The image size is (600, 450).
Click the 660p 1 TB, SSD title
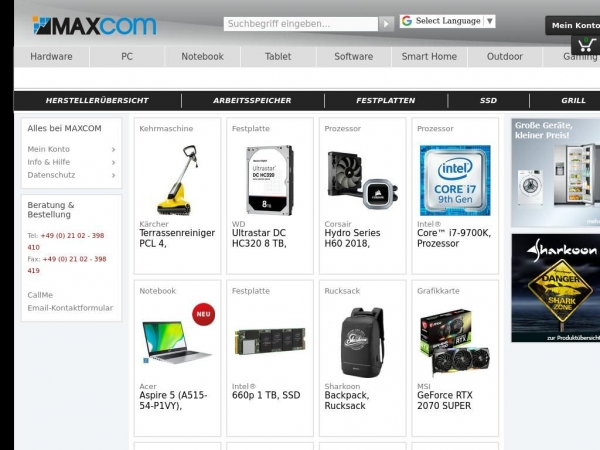[266, 395]
